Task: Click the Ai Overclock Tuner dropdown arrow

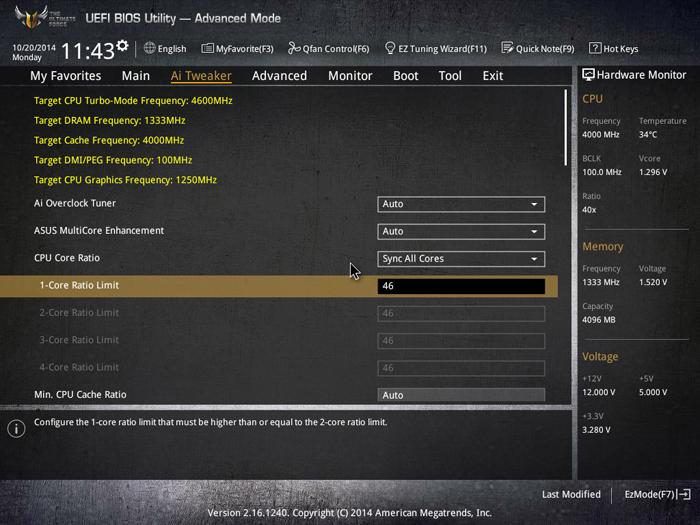Action: 534,204
